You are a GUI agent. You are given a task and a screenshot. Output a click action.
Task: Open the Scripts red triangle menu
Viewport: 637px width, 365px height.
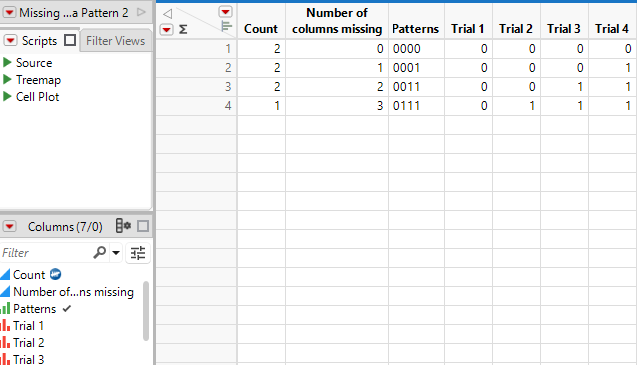point(11,40)
